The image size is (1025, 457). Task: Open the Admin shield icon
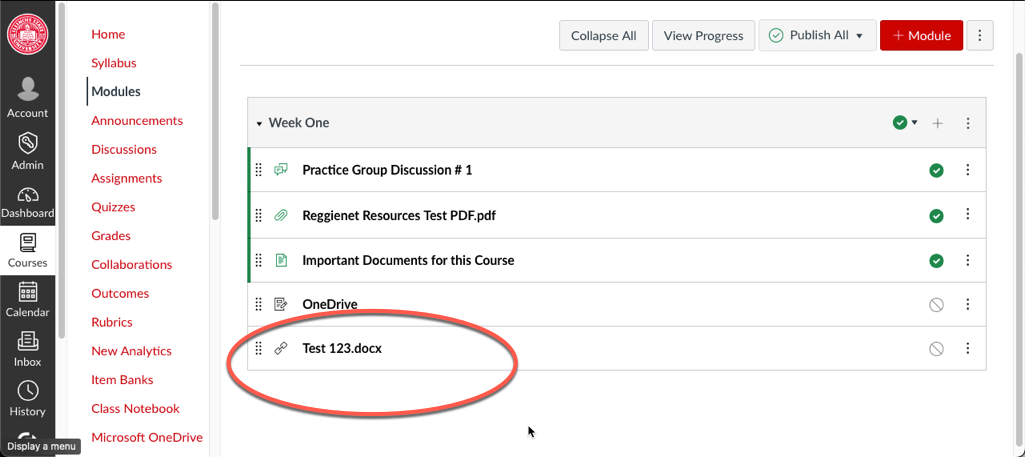click(27, 143)
